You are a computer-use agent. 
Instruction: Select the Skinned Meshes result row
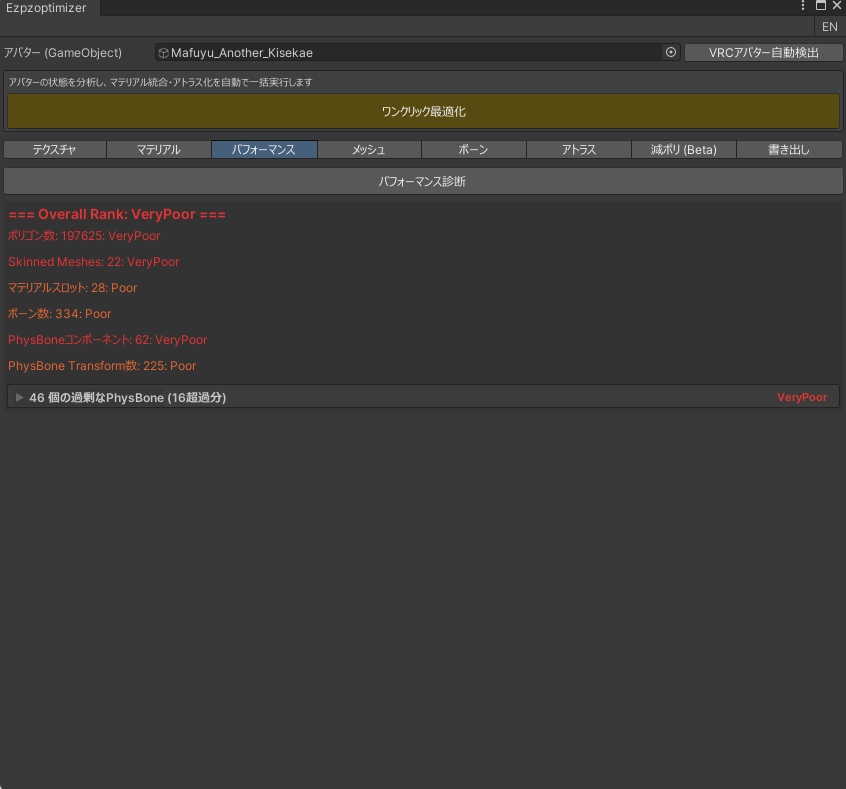click(93, 262)
